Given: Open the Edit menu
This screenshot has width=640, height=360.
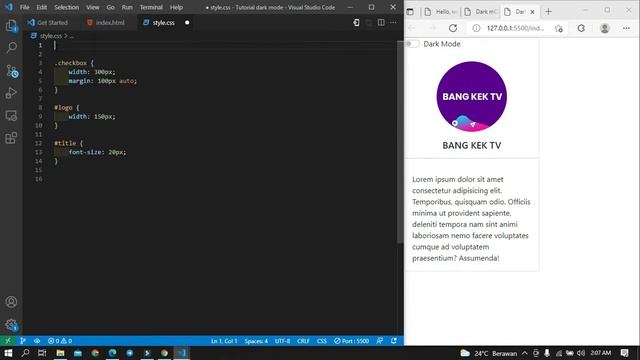Looking at the screenshot, I should point(42,7).
